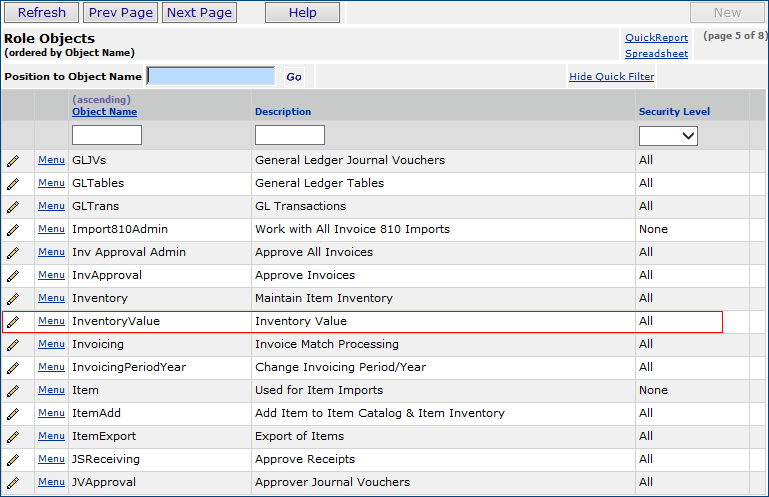Open the Menu link for ItemExport

click(51, 436)
